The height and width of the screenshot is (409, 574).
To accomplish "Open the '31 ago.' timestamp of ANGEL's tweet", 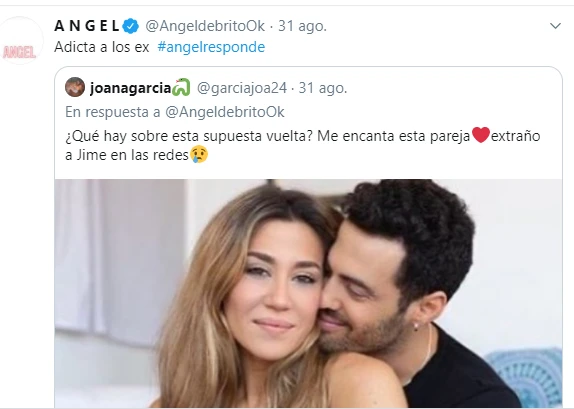I will [x=302, y=26].
